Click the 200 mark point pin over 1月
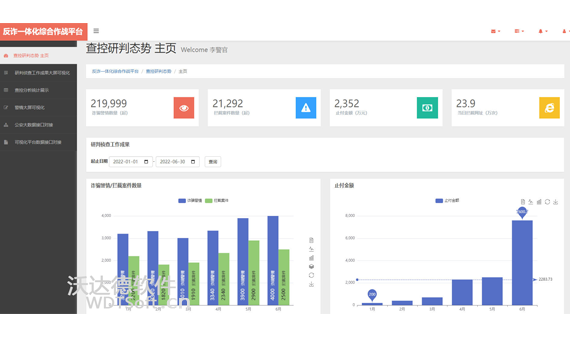The width and height of the screenshot is (570, 360). pyautogui.click(x=372, y=295)
